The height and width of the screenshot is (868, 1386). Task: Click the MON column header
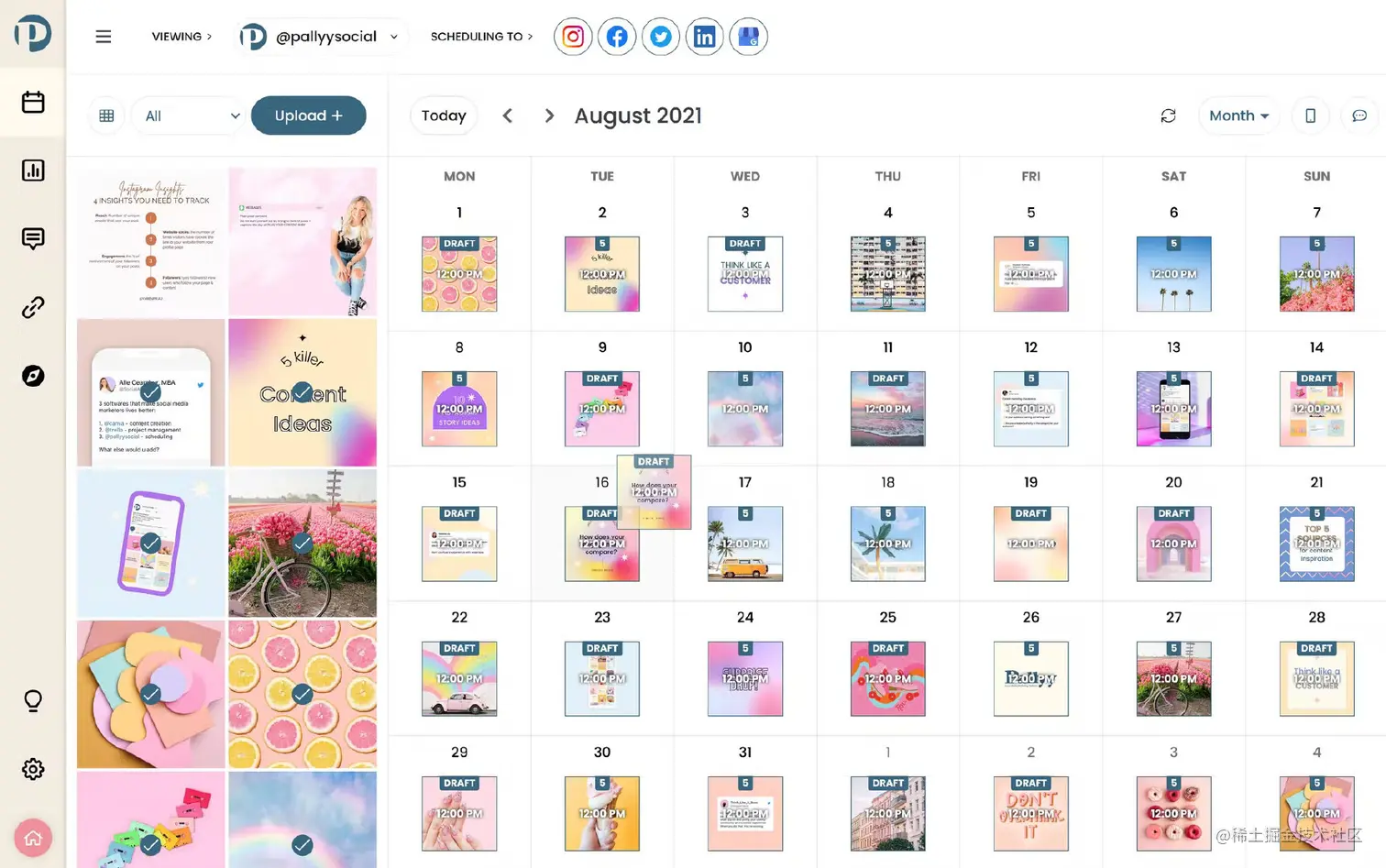point(459,176)
